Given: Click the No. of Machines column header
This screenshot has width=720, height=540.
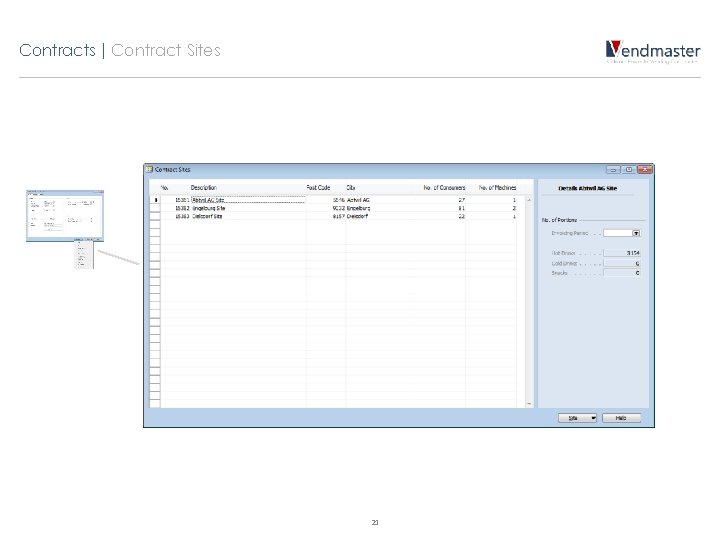Looking at the screenshot, I should pos(497,187).
